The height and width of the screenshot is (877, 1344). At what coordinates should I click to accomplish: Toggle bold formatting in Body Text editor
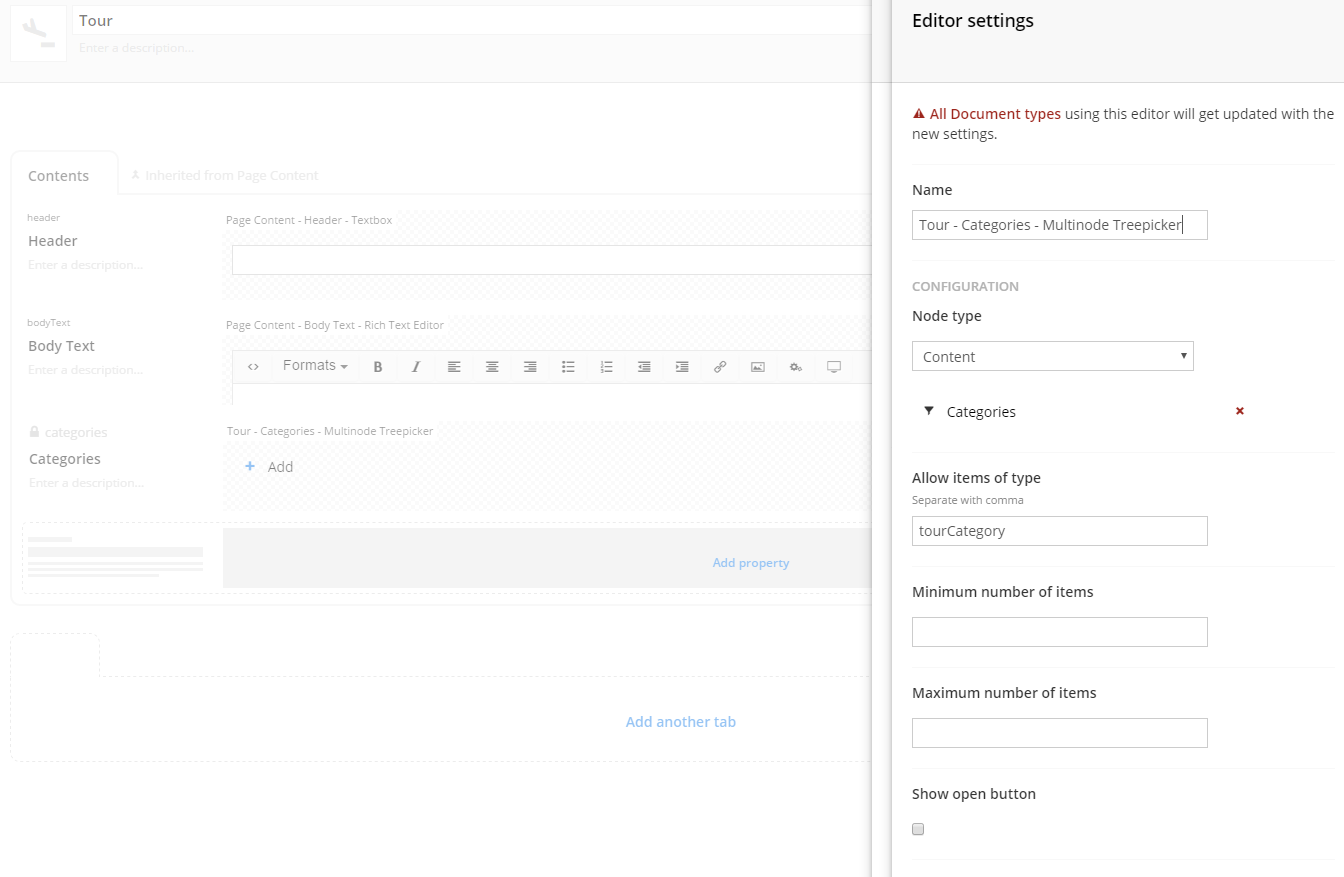pyautogui.click(x=378, y=367)
